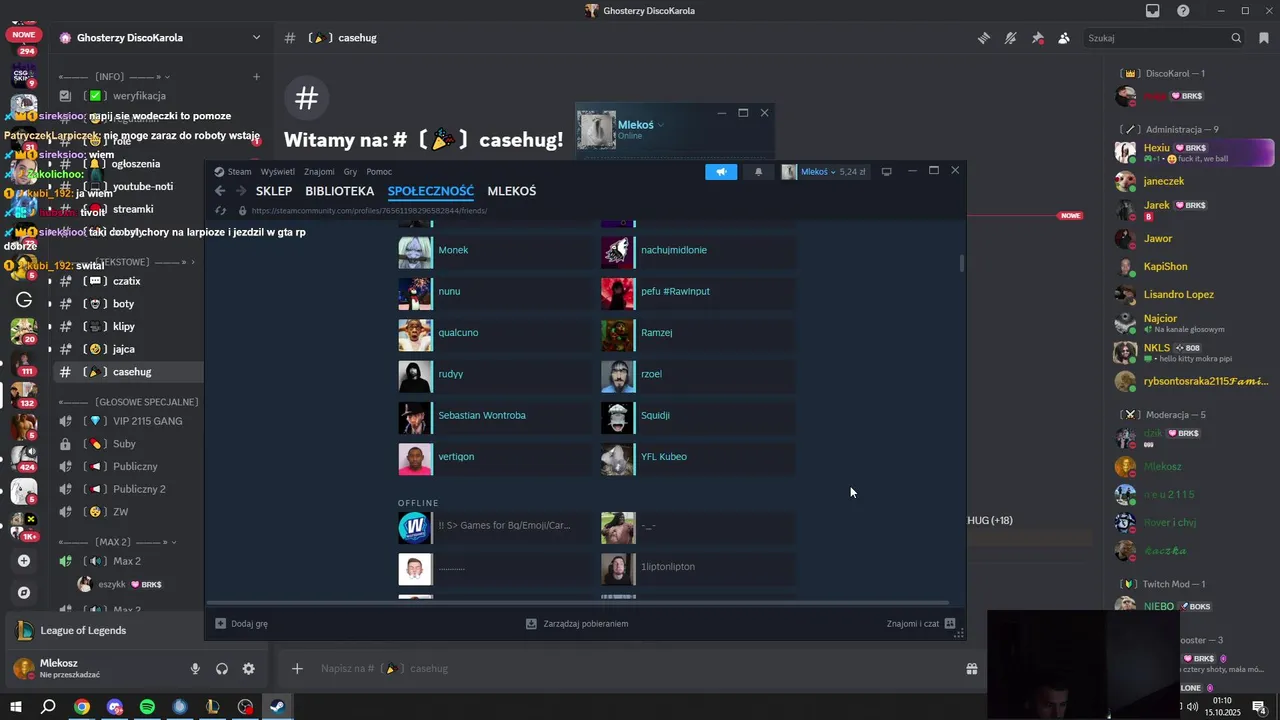This screenshot has height=720, width=1280.
Task: Click pefu #RawInput friend avatar
Action: [618, 292]
